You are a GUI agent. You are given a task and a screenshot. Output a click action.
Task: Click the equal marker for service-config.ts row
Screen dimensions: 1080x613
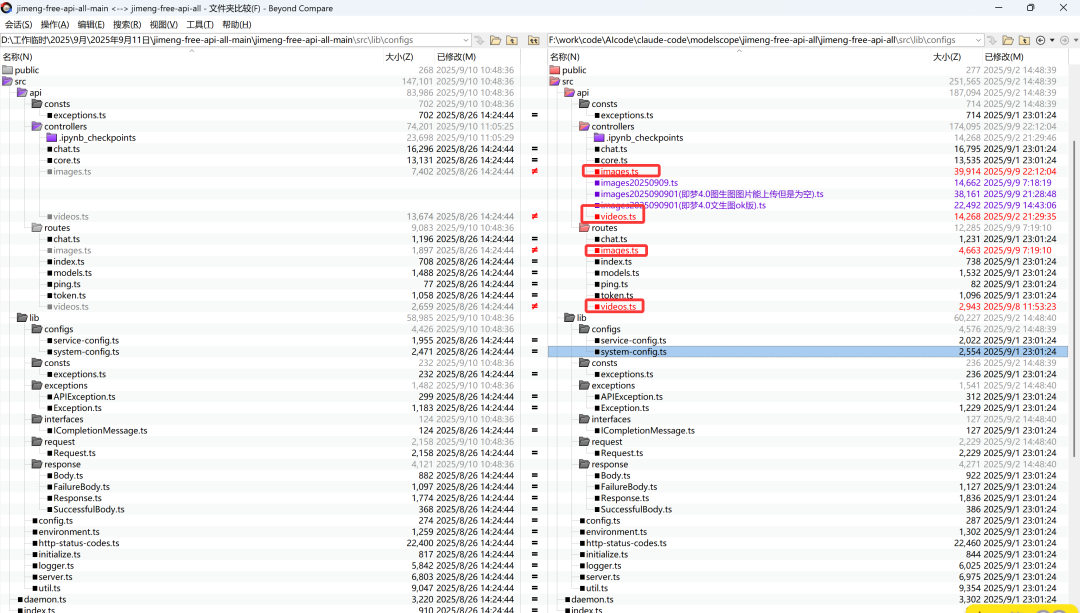[x=534, y=340]
